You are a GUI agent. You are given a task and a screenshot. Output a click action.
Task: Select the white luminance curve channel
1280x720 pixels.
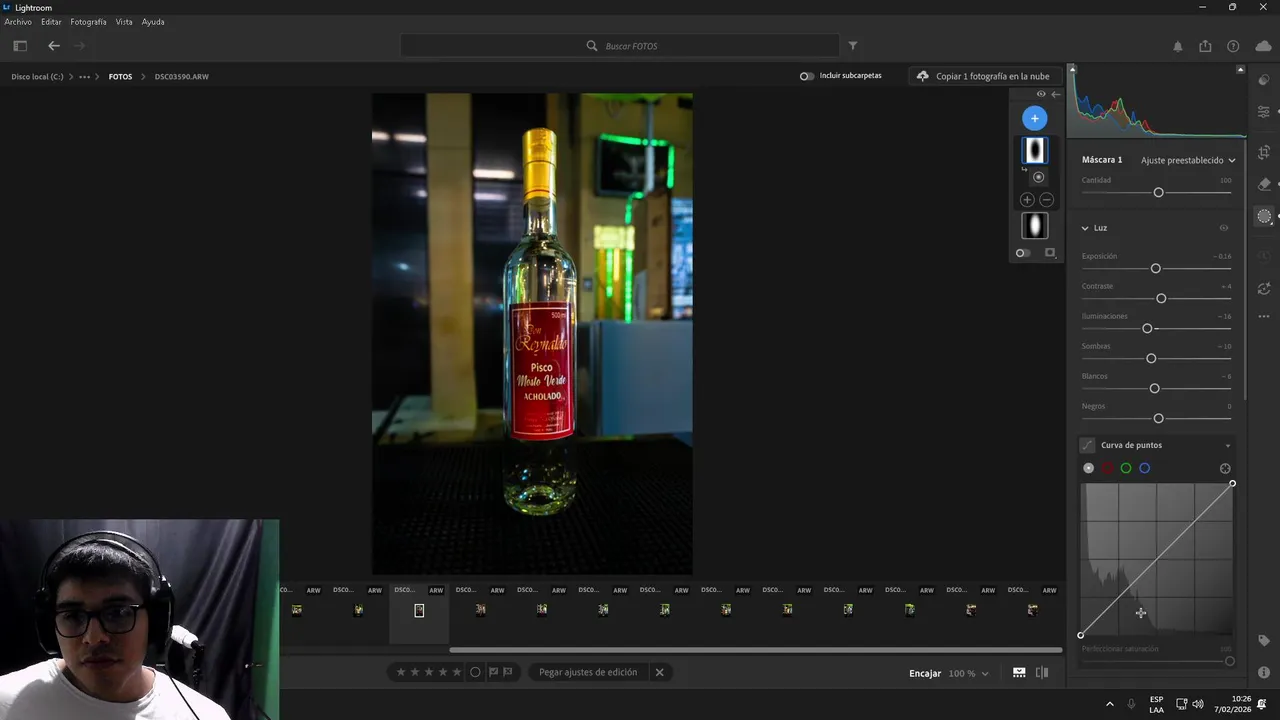point(1088,468)
